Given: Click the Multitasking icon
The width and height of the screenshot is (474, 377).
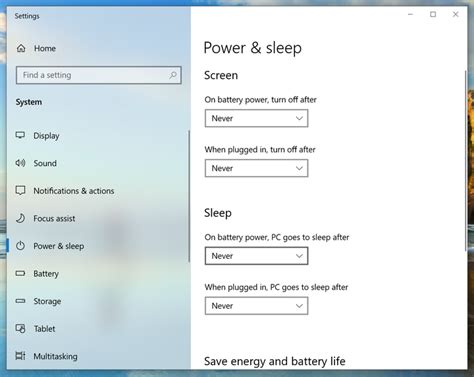Looking at the screenshot, I should 20,356.
